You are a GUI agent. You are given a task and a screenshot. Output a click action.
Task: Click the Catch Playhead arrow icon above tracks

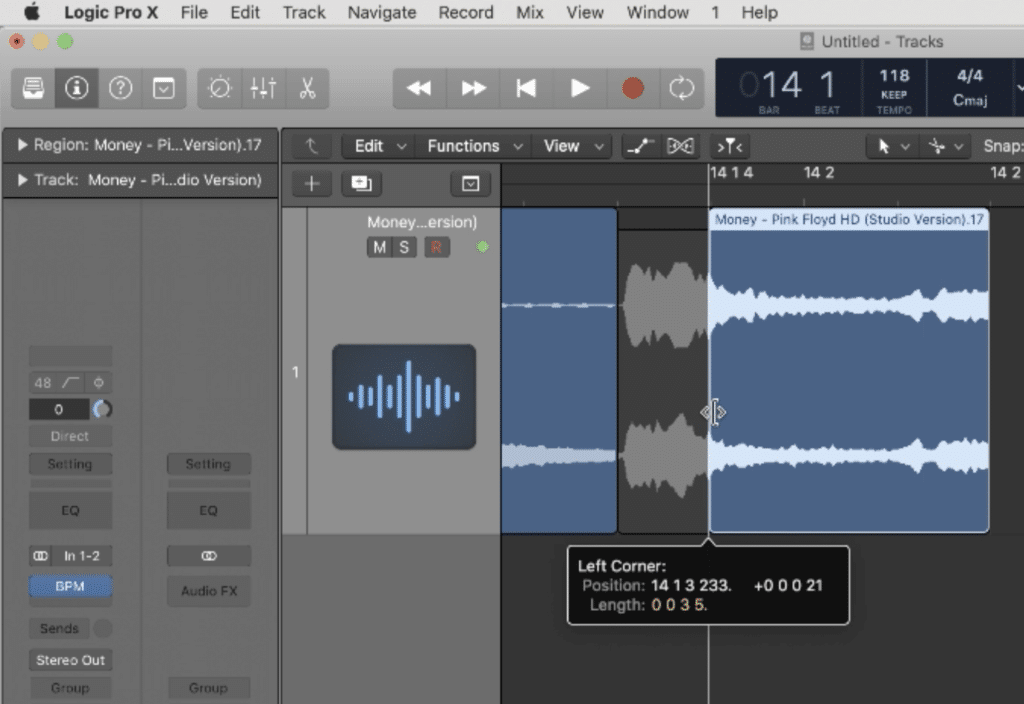pos(311,146)
